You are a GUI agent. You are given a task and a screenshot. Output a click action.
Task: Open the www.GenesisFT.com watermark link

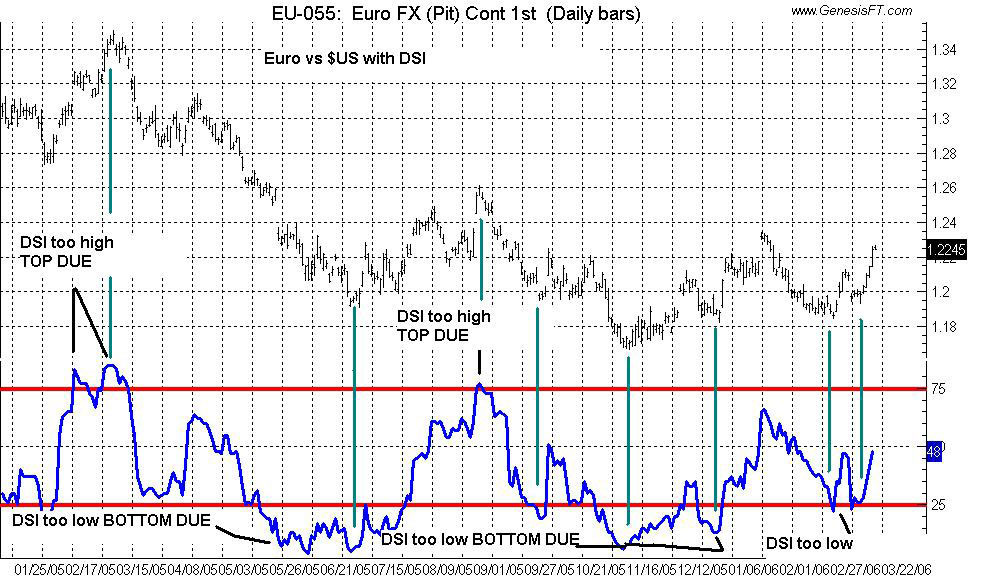(x=851, y=10)
